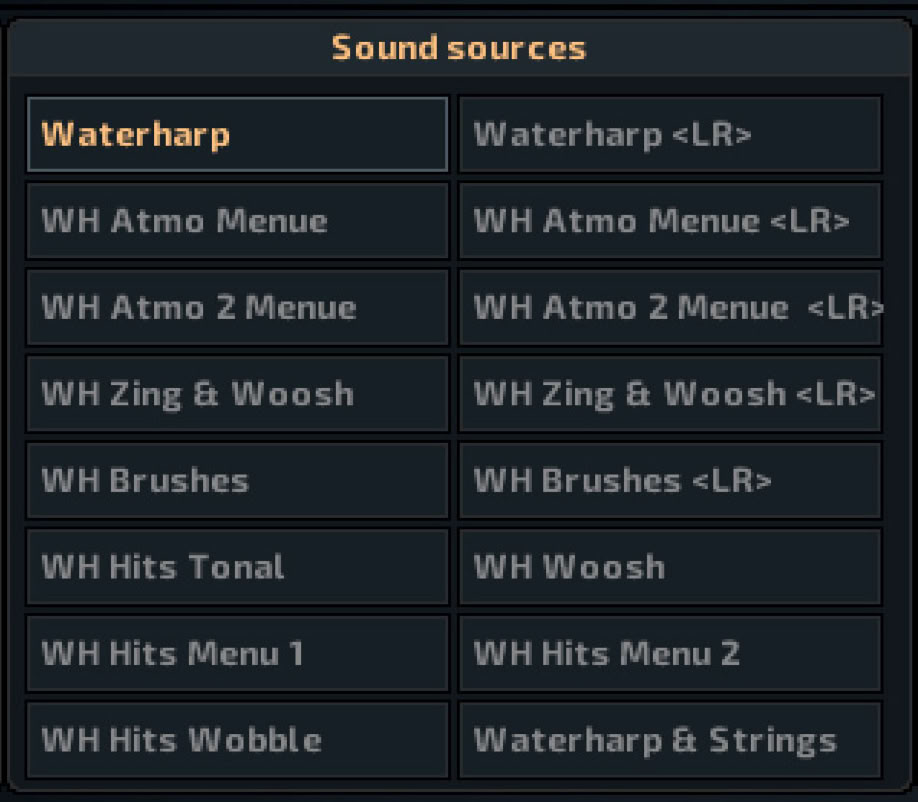The image size is (918, 802).
Task: Activate the stereo Waterharp LR variant
Action: 670,135
